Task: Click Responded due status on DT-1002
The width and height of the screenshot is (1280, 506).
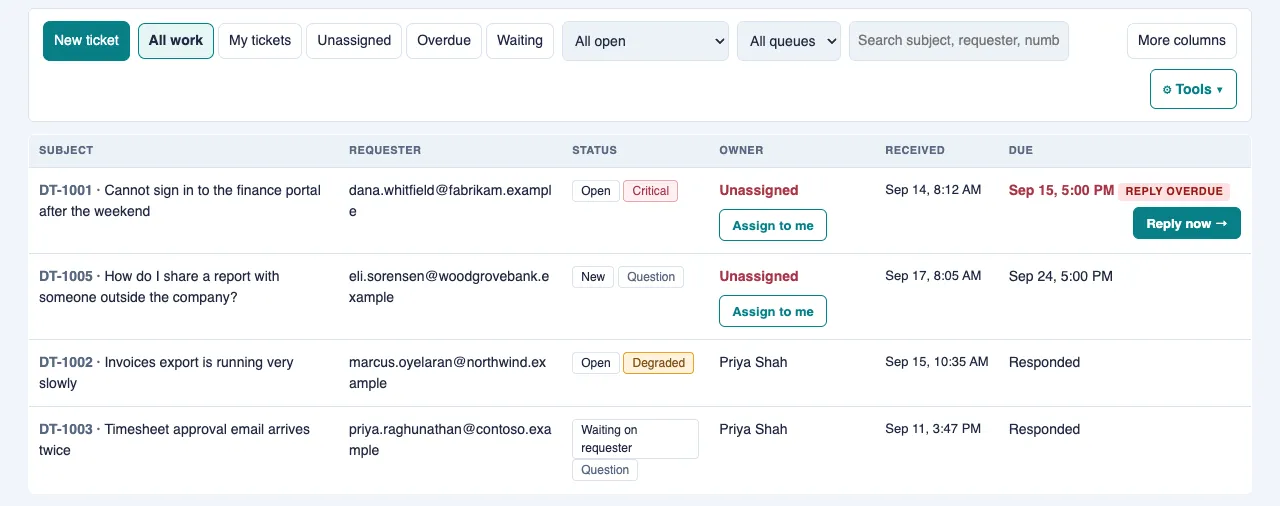Action: click(1044, 362)
